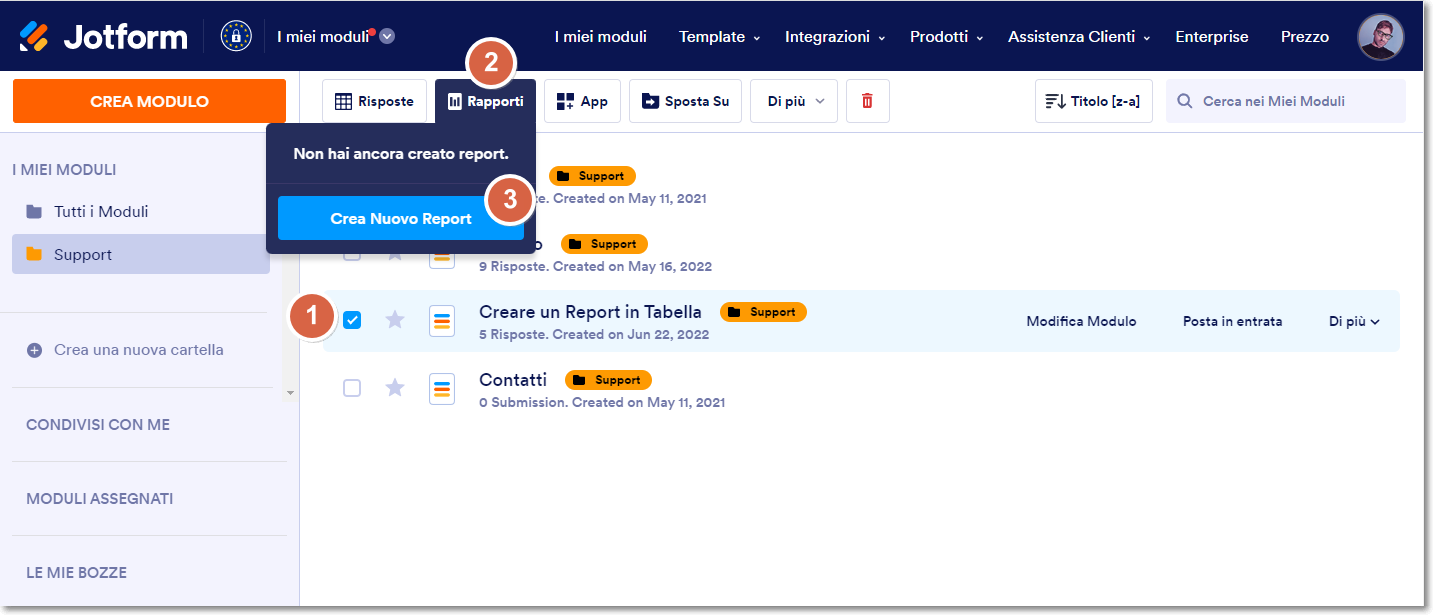Expand the Integrazioni menu

click(x=835, y=37)
